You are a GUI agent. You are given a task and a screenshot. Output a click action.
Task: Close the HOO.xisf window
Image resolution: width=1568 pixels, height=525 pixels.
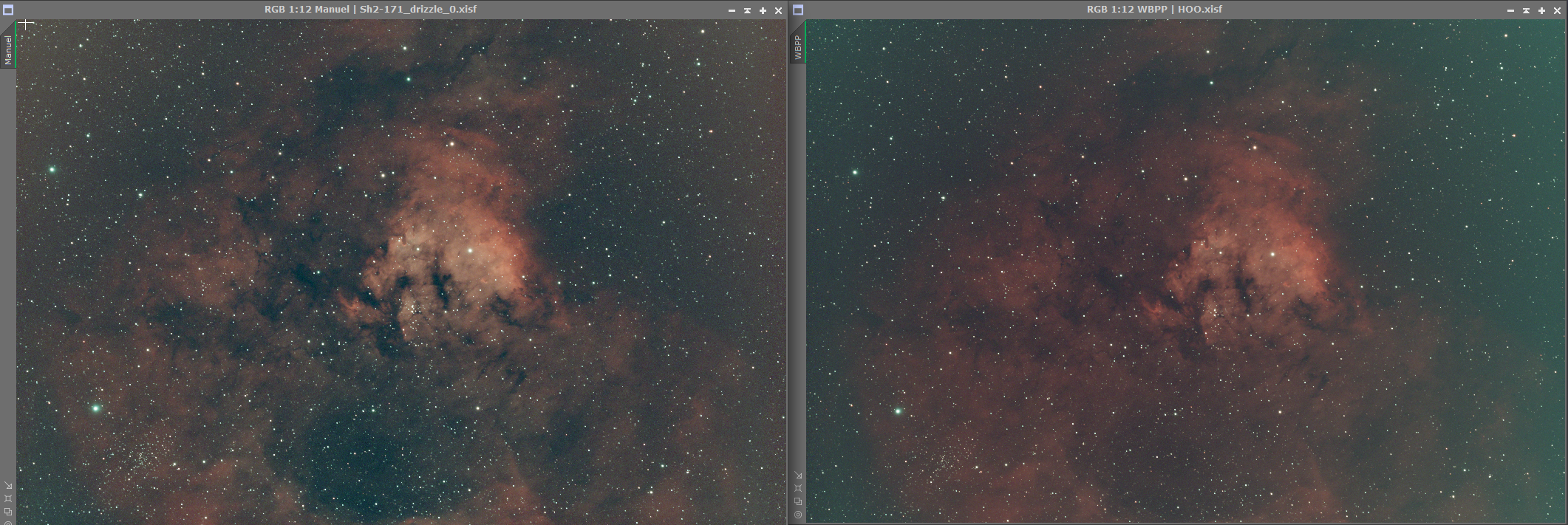[1557, 10]
